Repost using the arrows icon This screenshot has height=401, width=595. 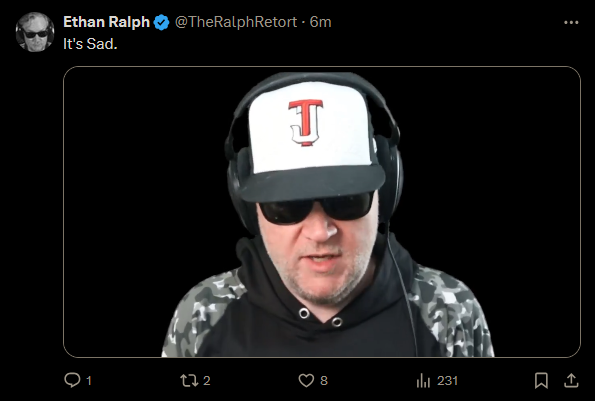coord(189,380)
